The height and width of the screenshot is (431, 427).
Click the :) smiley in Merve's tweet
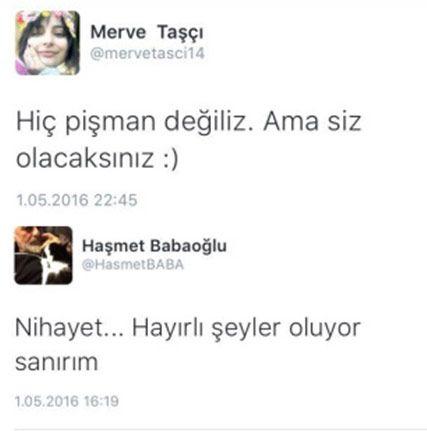[x=172, y=159]
